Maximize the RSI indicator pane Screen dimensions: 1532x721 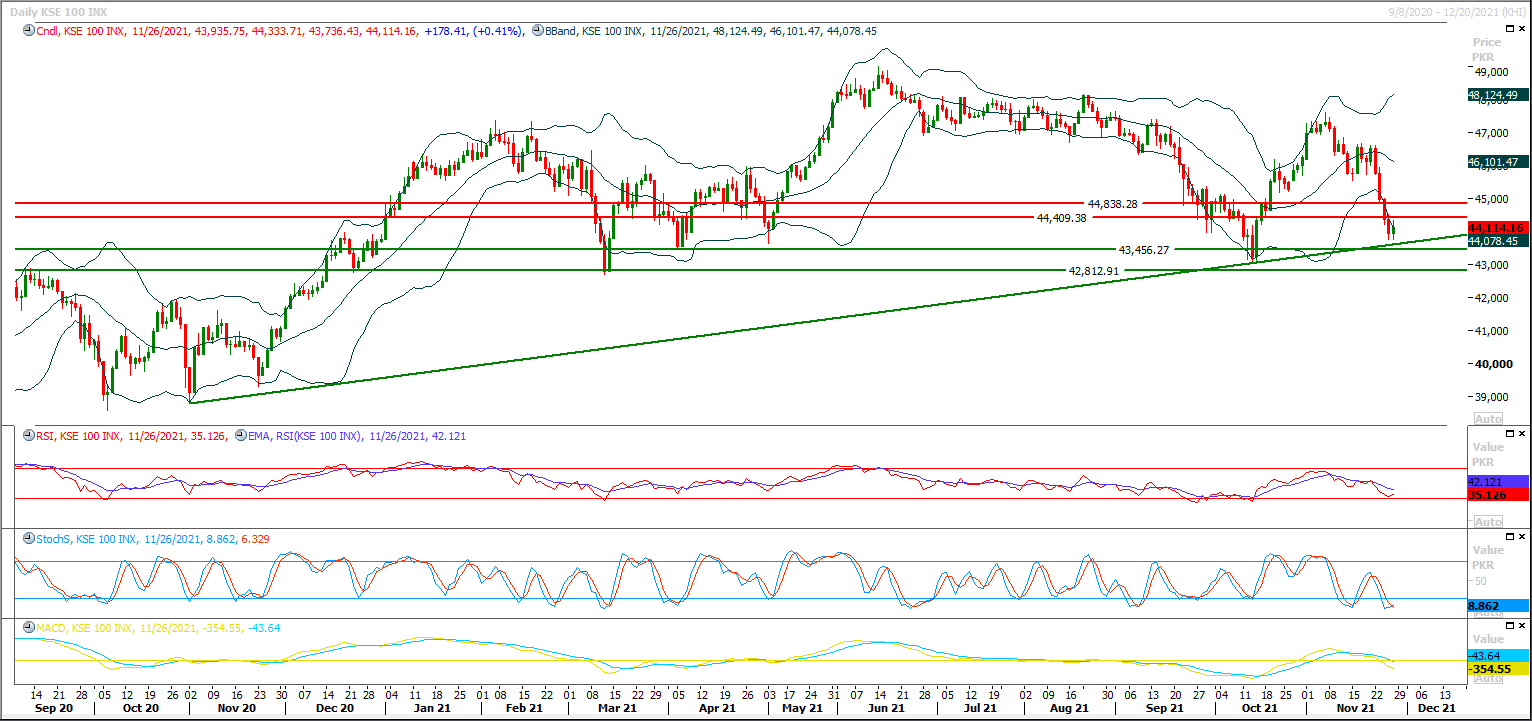(x=1508, y=433)
